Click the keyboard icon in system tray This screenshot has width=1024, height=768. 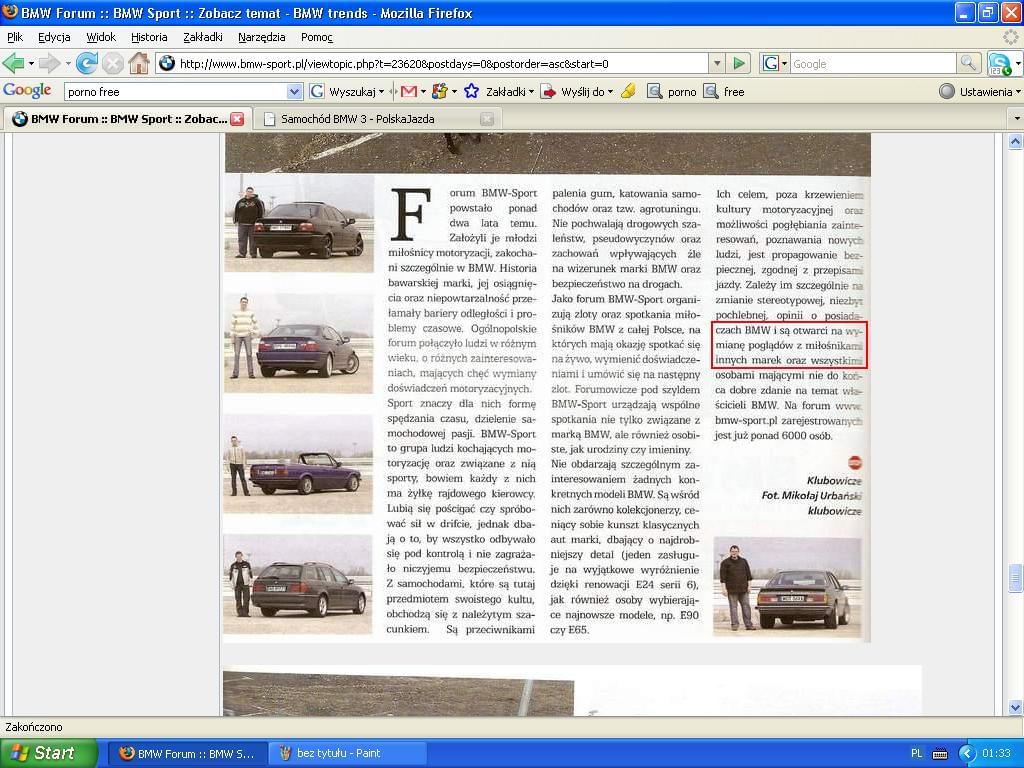coord(940,754)
